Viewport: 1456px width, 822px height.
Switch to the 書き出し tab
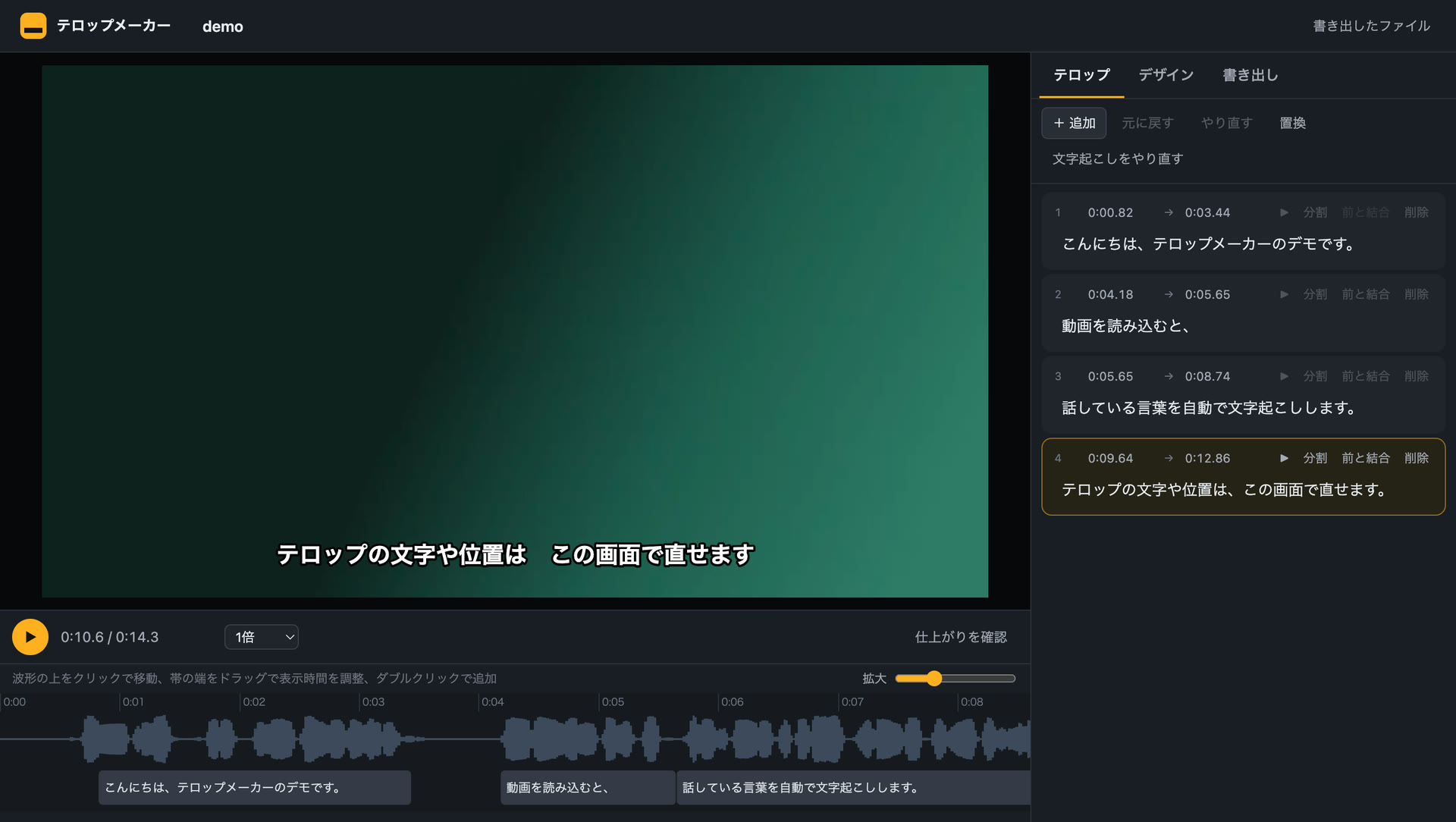click(x=1250, y=75)
